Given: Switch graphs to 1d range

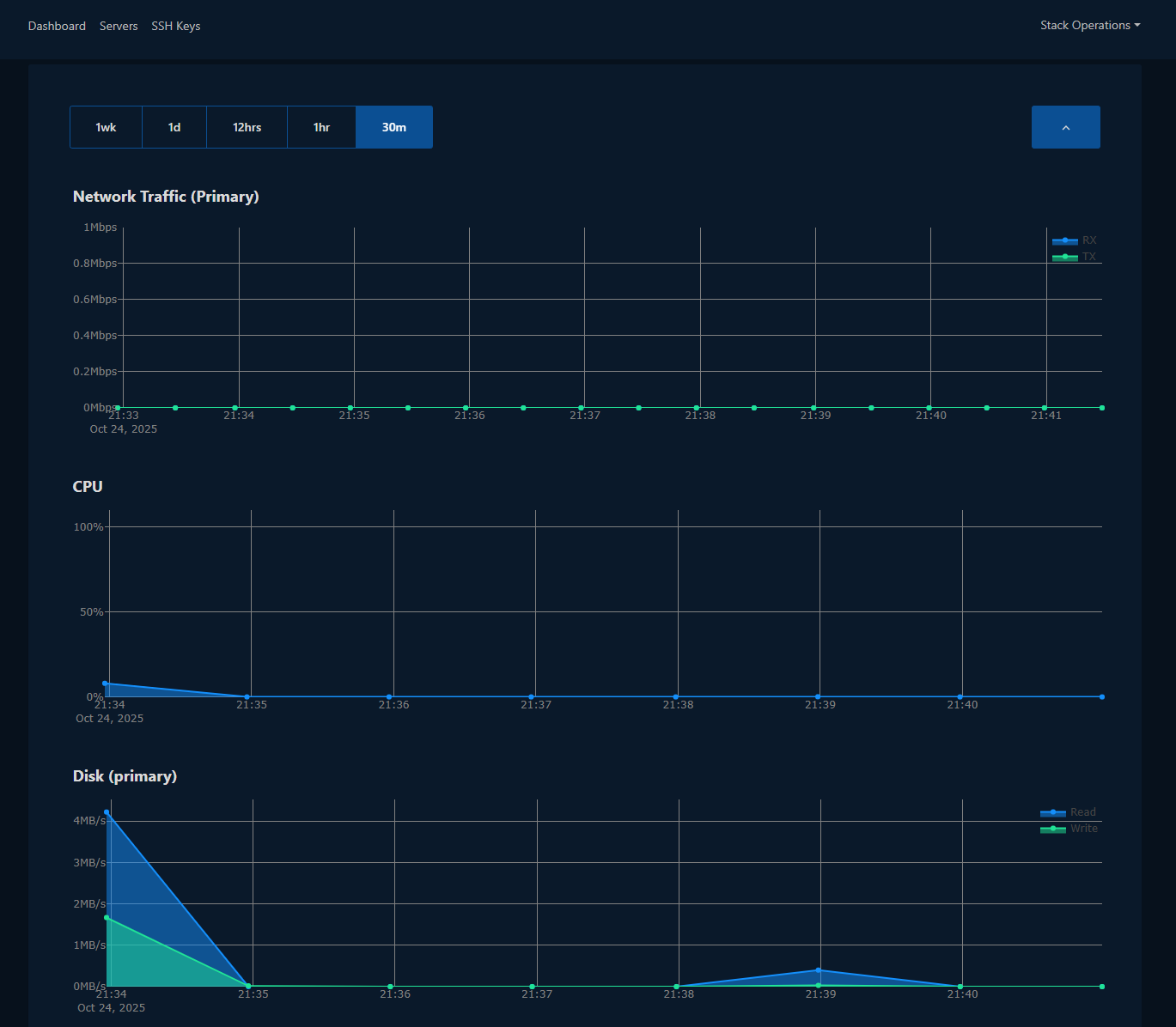Looking at the screenshot, I should click(174, 127).
